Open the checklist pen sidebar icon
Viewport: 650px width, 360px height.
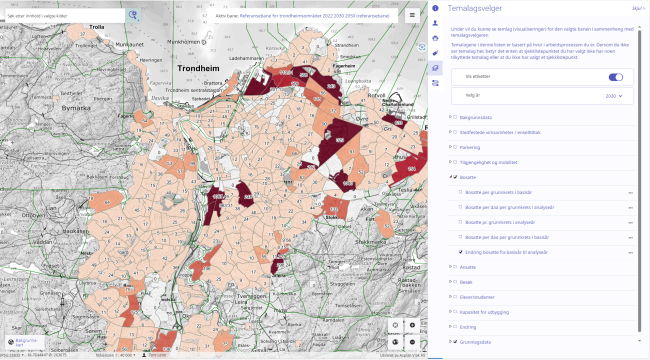click(x=435, y=53)
